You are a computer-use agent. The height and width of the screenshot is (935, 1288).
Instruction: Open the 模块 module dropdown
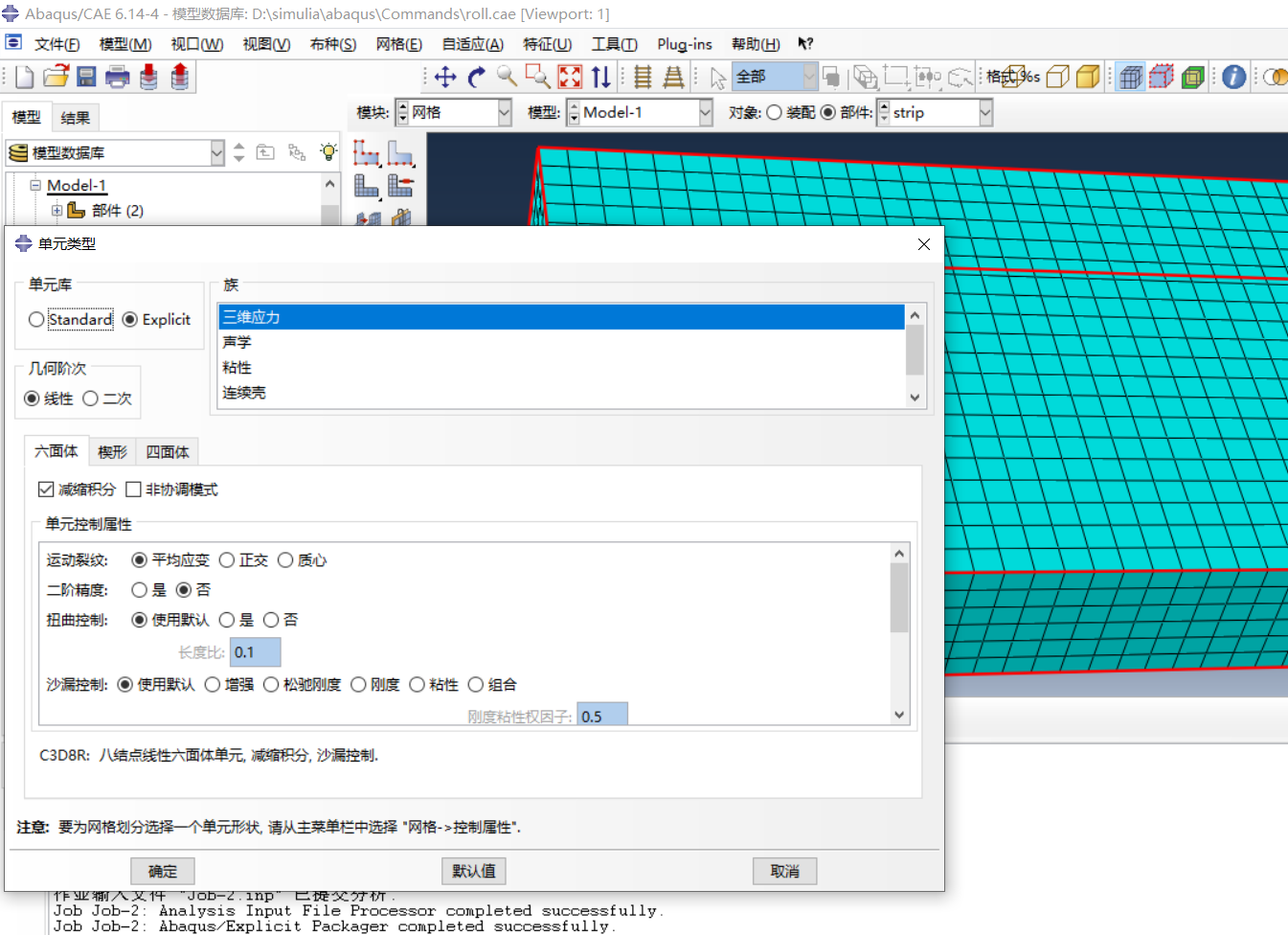click(505, 113)
